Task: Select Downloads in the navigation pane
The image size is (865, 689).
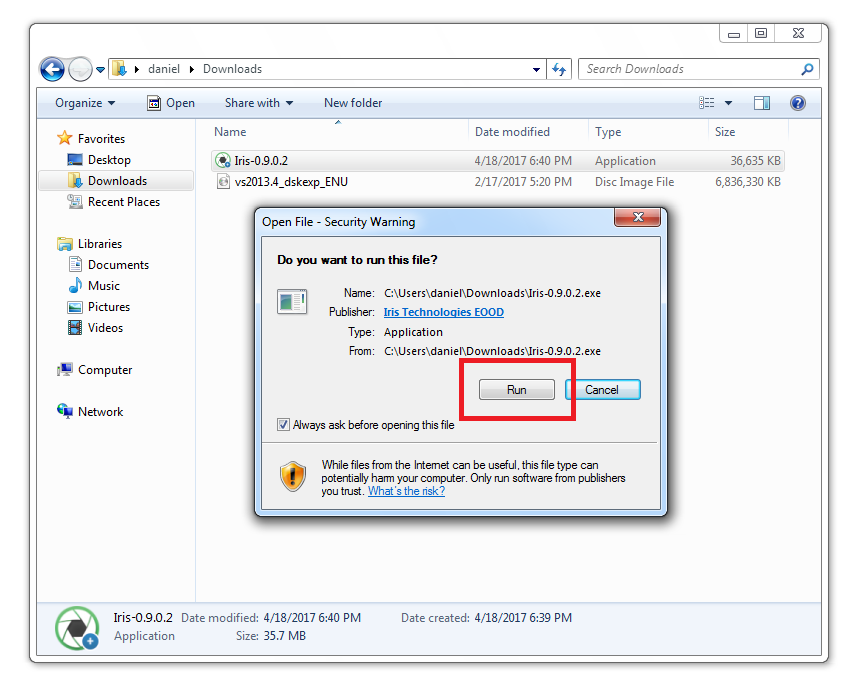Action: click(117, 181)
